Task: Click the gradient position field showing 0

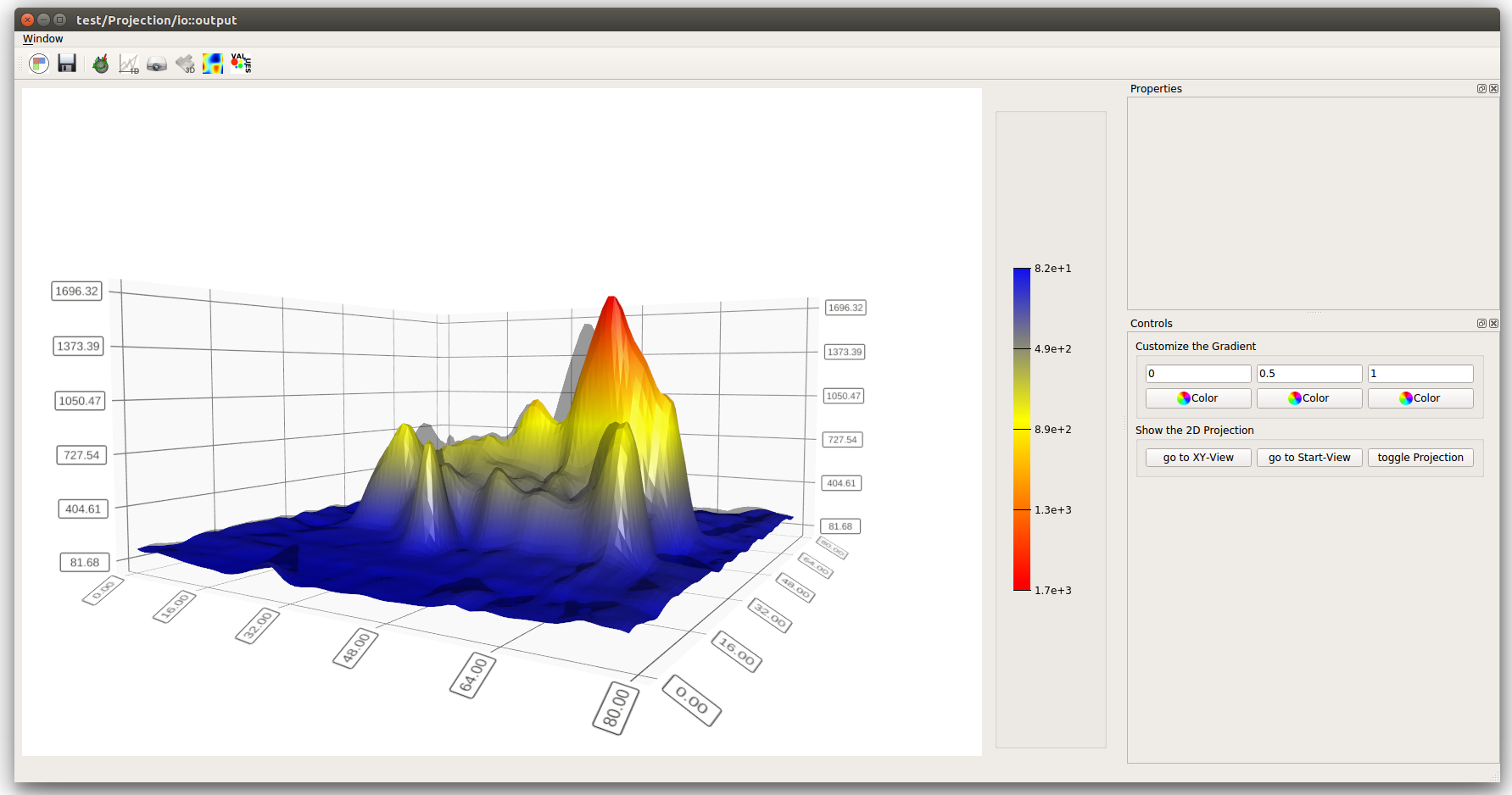Action: point(1198,374)
